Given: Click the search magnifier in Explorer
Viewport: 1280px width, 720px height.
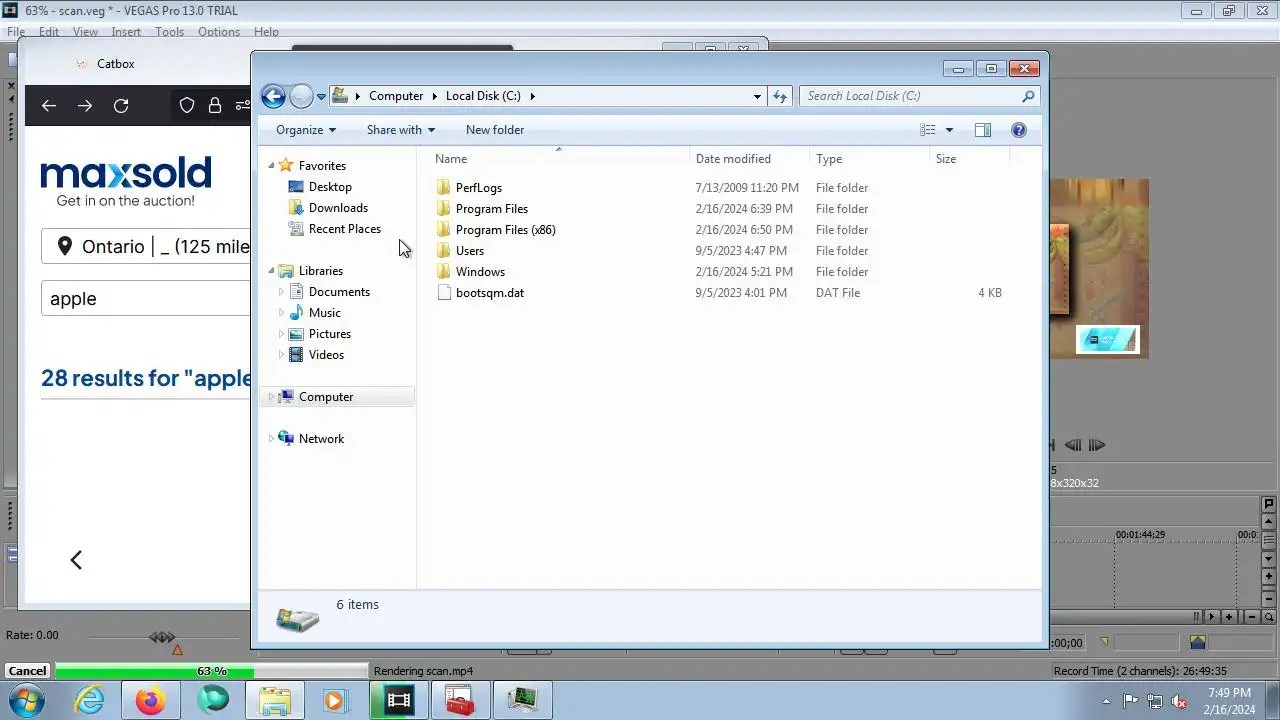Looking at the screenshot, I should tap(1028, 96).
